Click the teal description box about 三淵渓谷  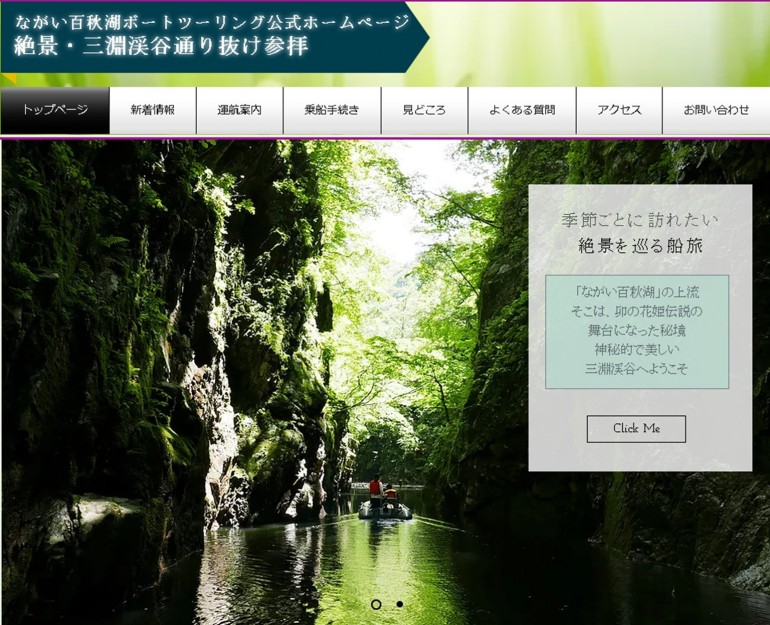point(637,332)
